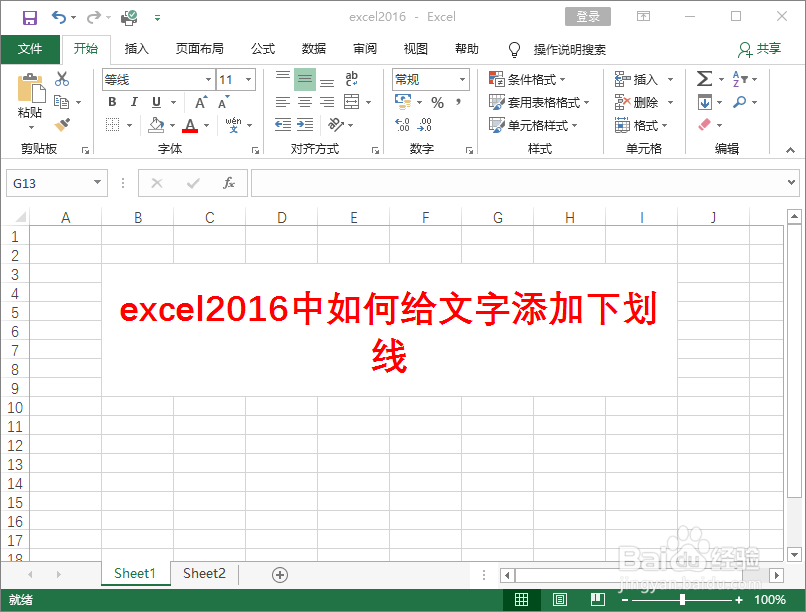Click the Copy icon in clipboard group

click(62, 102)
